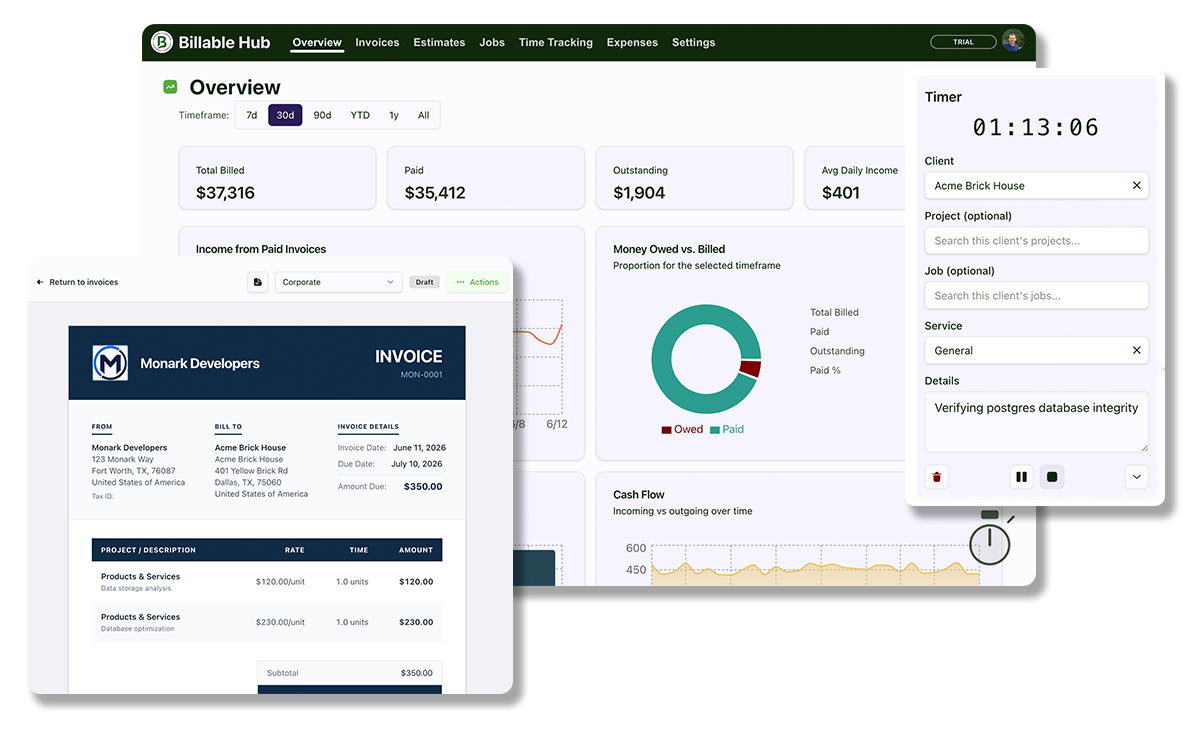Viewport: 1183px width, 731px height.
Task: Navigate to Time Tracking
Action: (556, 42)
